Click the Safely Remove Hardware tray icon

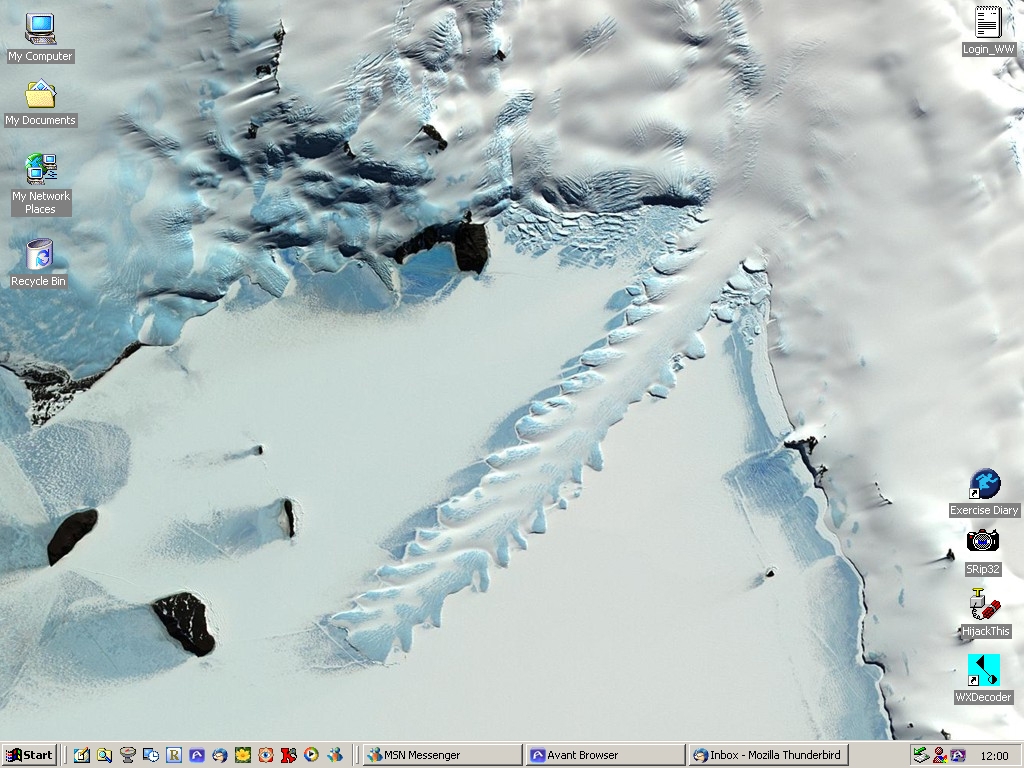pos(921,755)
